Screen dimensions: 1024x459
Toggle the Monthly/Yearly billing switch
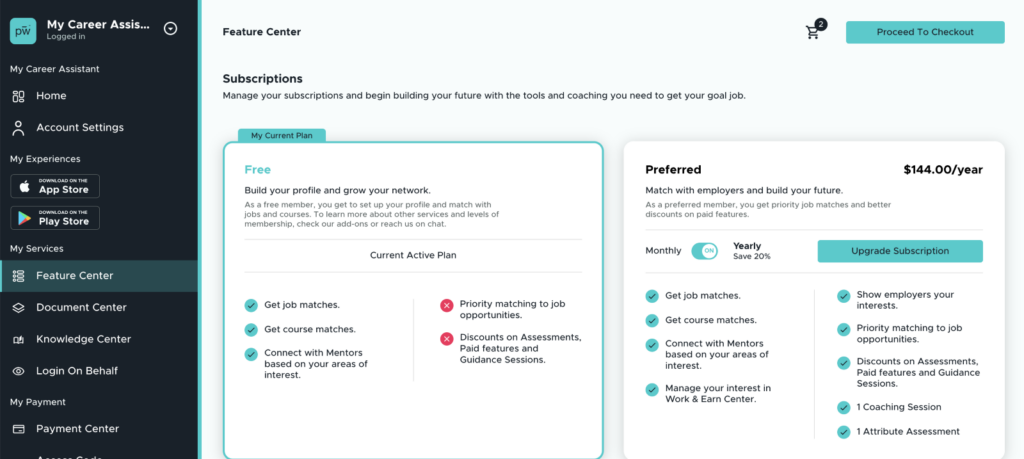coord(704,251)
